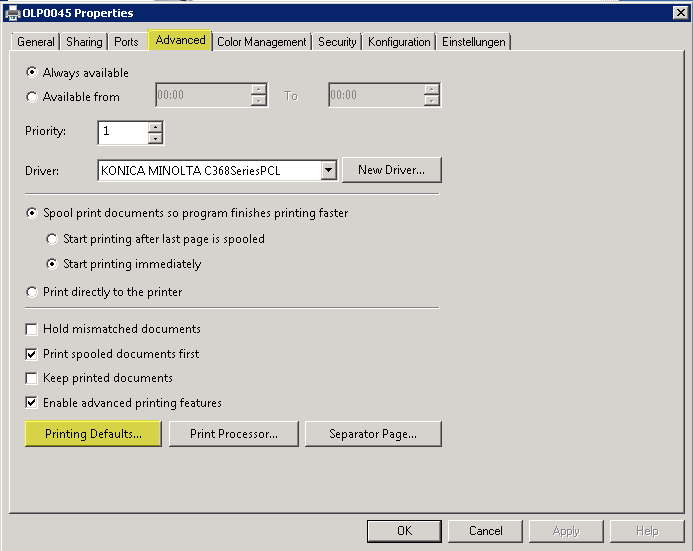The width and height of the screenshot is (693, 551).
Task: Click the printer icon in title bar
Action: pos(12,13)
